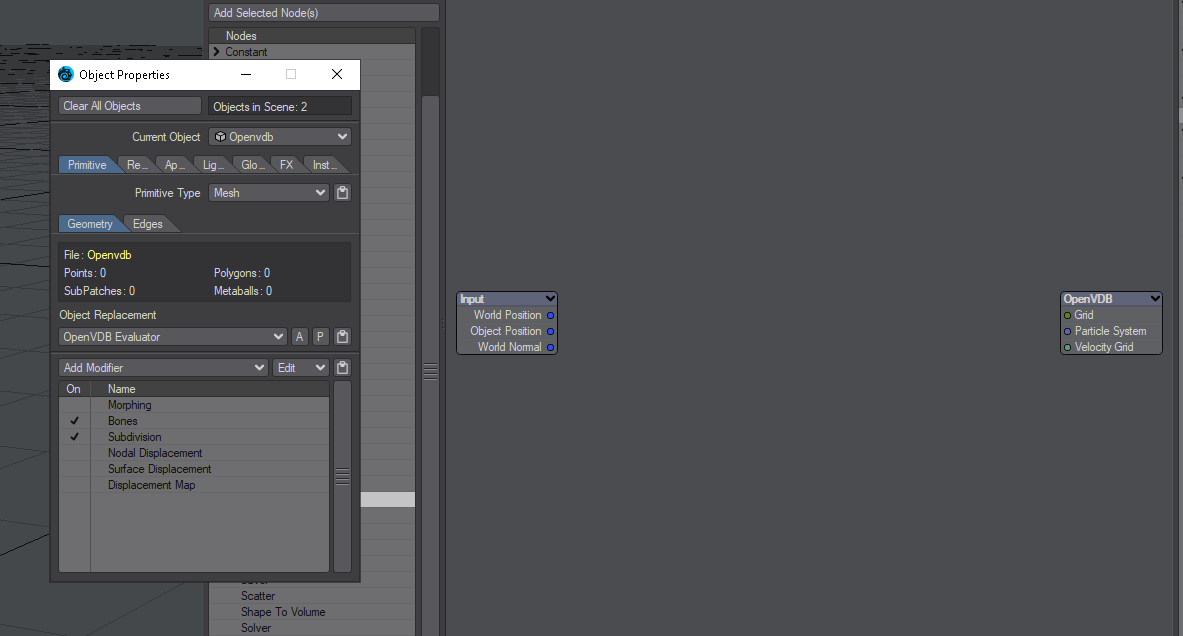The height and width of the screenshot is (636, 1183).
Task: Expand the Constant node category
Action: point(217,51)
